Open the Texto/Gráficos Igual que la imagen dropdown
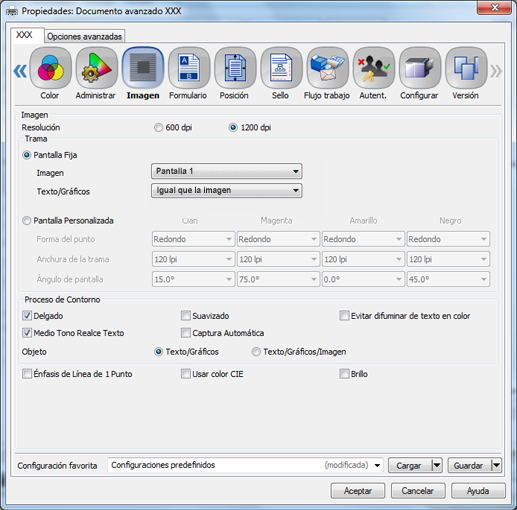Screen dimensions: 517x510 click(x=227, y=190)
